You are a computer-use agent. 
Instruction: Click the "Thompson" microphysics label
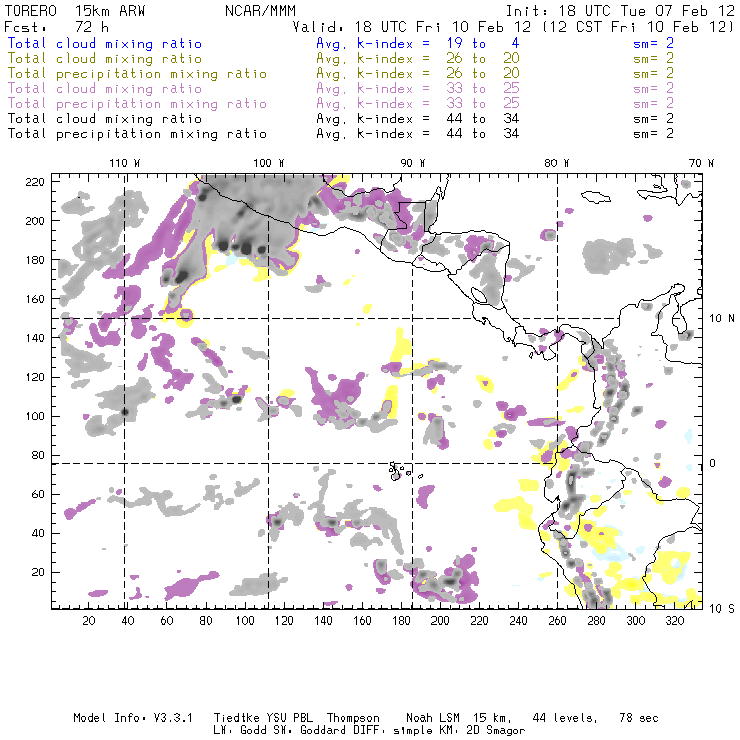353,718
